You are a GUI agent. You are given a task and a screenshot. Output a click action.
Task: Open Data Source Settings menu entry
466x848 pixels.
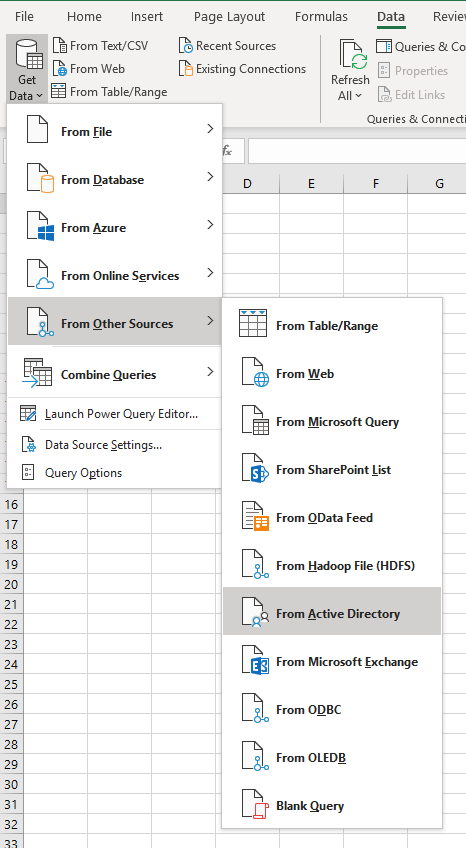[115, 445]
